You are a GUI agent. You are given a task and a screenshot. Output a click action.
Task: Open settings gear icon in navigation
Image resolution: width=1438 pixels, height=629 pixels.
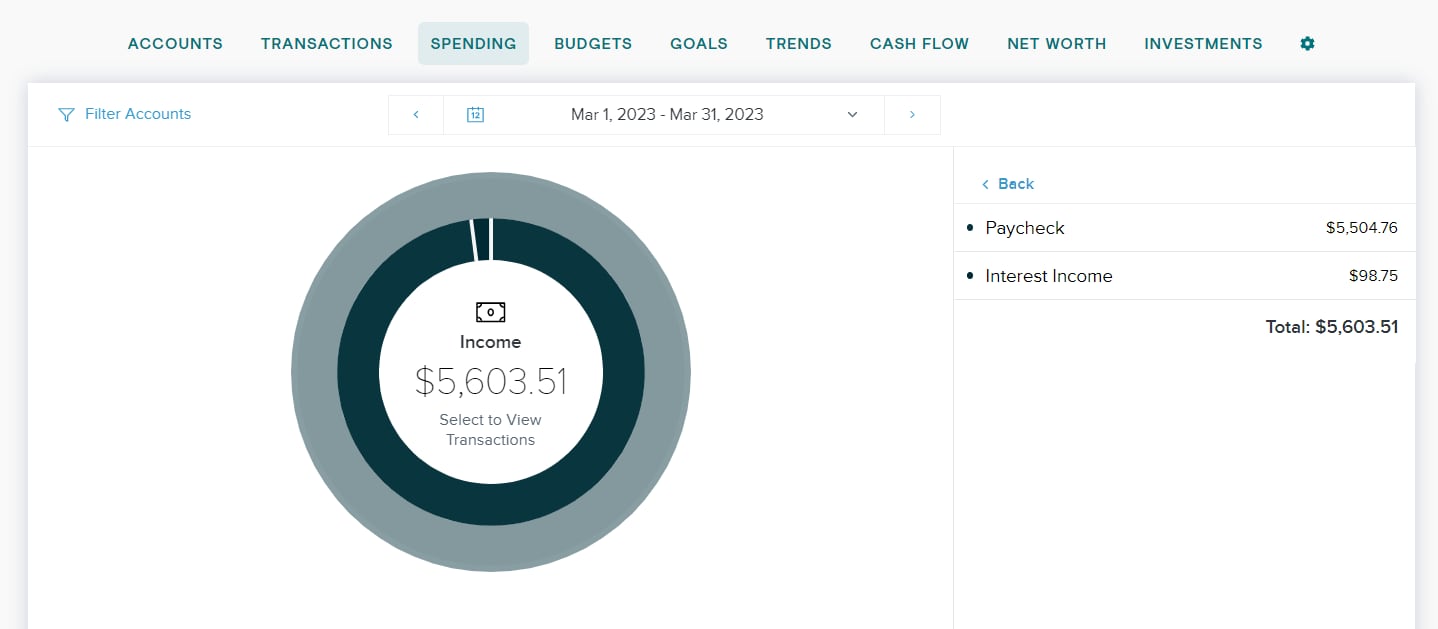coord(1307,44)
